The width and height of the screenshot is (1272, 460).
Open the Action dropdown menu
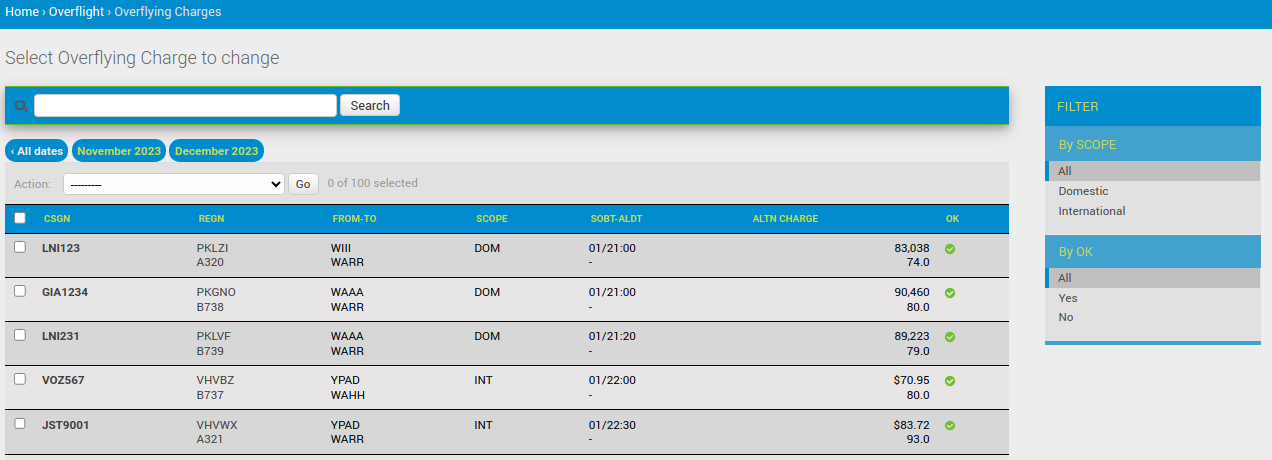pos(174,184)
